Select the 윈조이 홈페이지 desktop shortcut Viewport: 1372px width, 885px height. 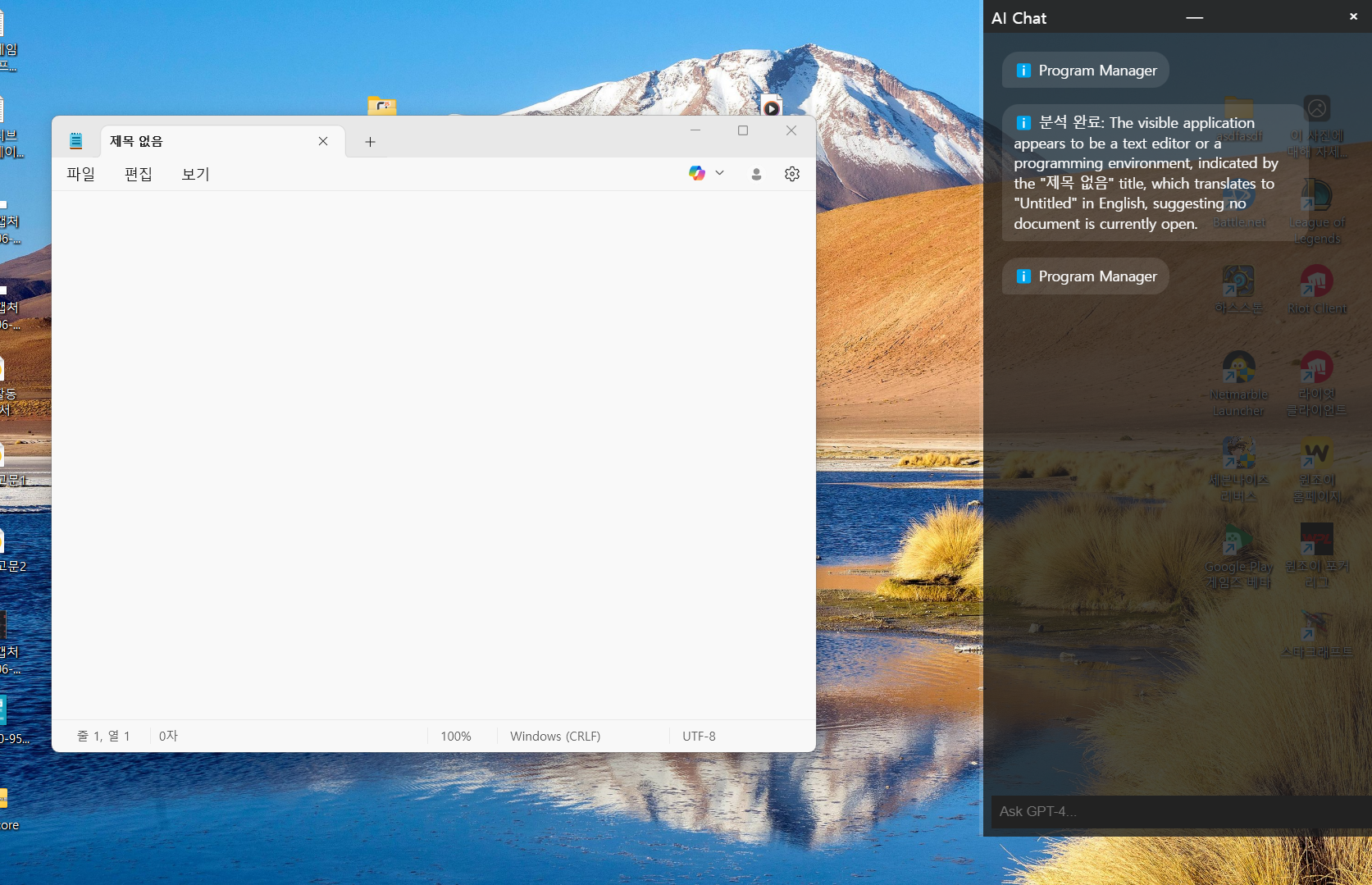coord(1317,470)
